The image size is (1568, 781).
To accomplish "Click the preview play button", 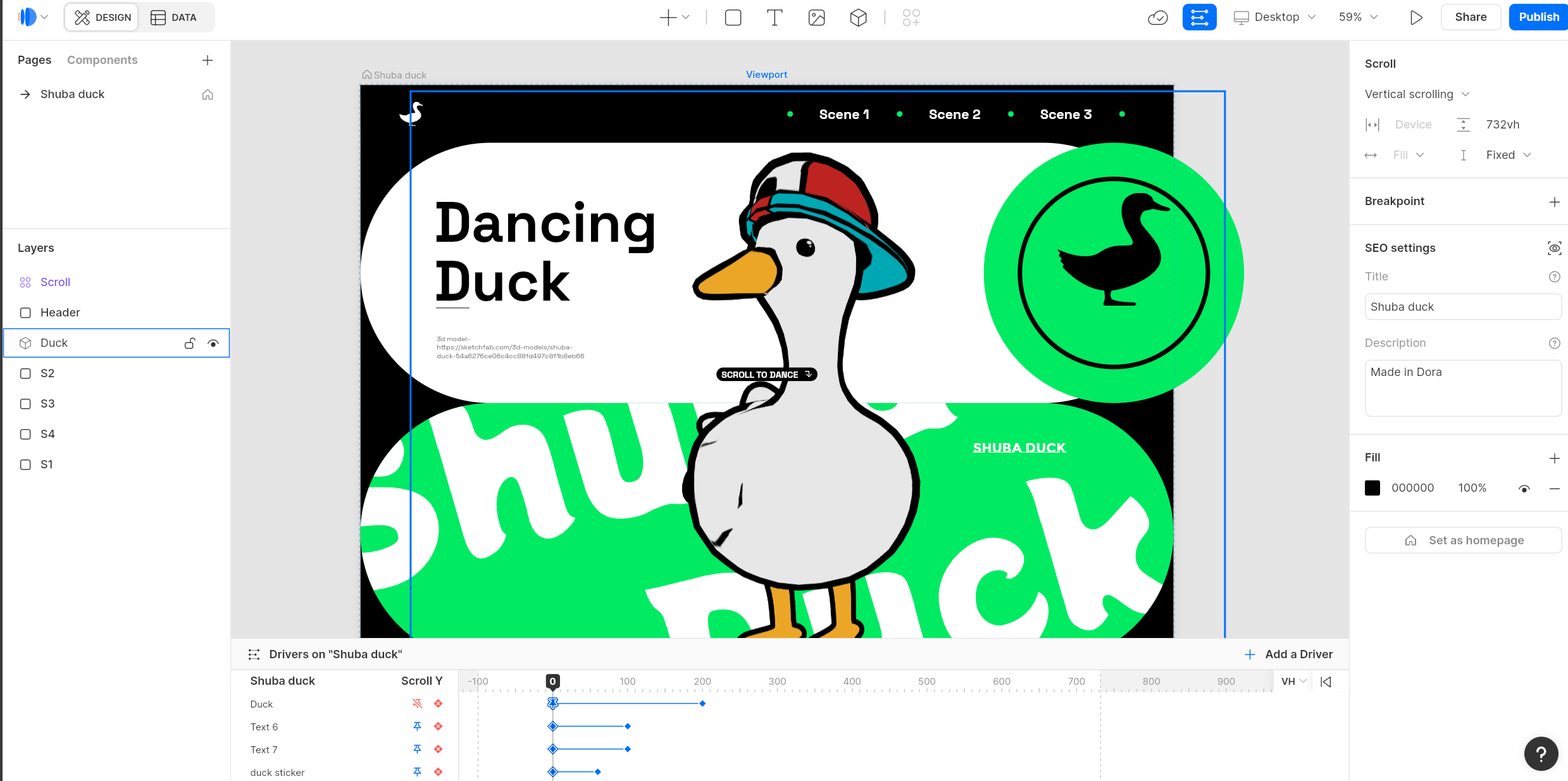I will click(x=1416, y=18).
